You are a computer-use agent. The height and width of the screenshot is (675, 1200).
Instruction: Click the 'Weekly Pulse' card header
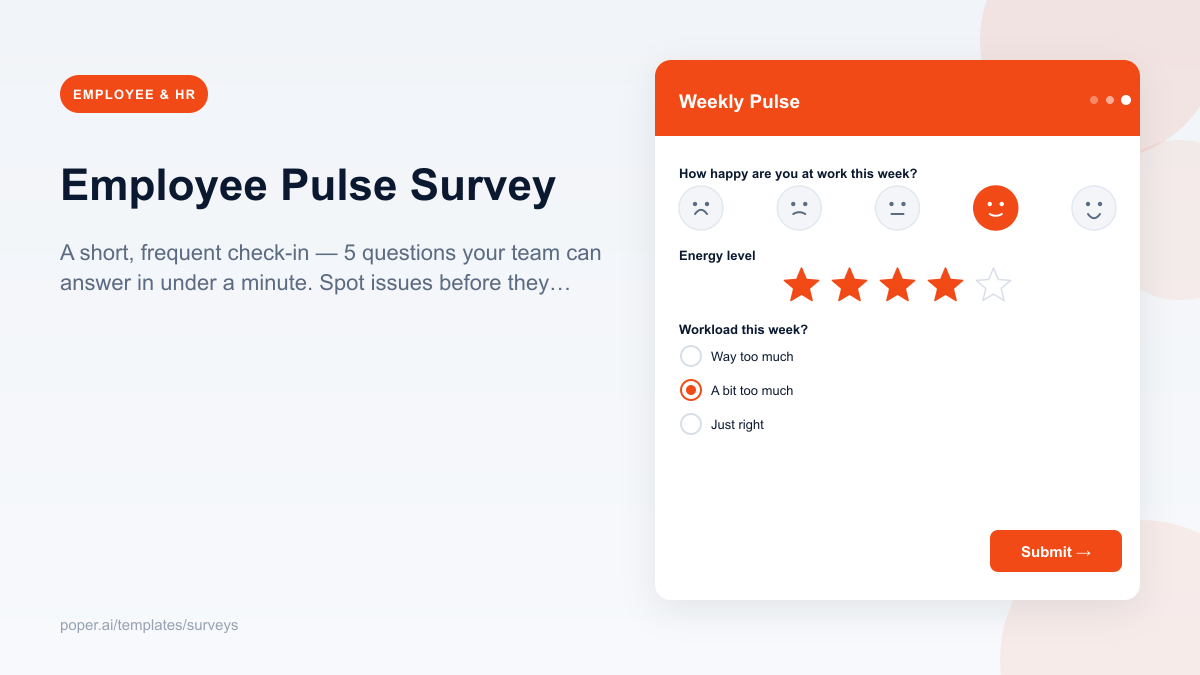[x=740, y=101]
